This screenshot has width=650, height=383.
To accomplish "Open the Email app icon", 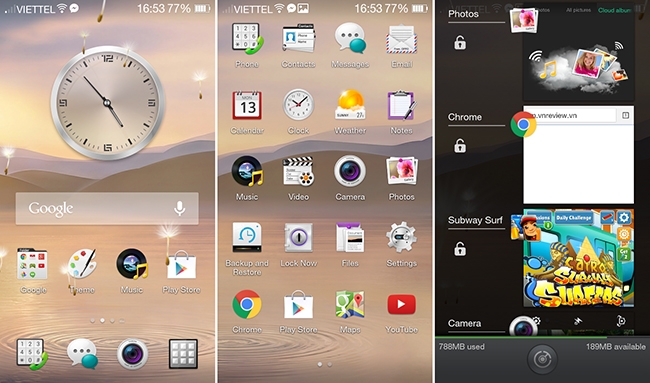I will pyautogui.click(x=401, y=39).
